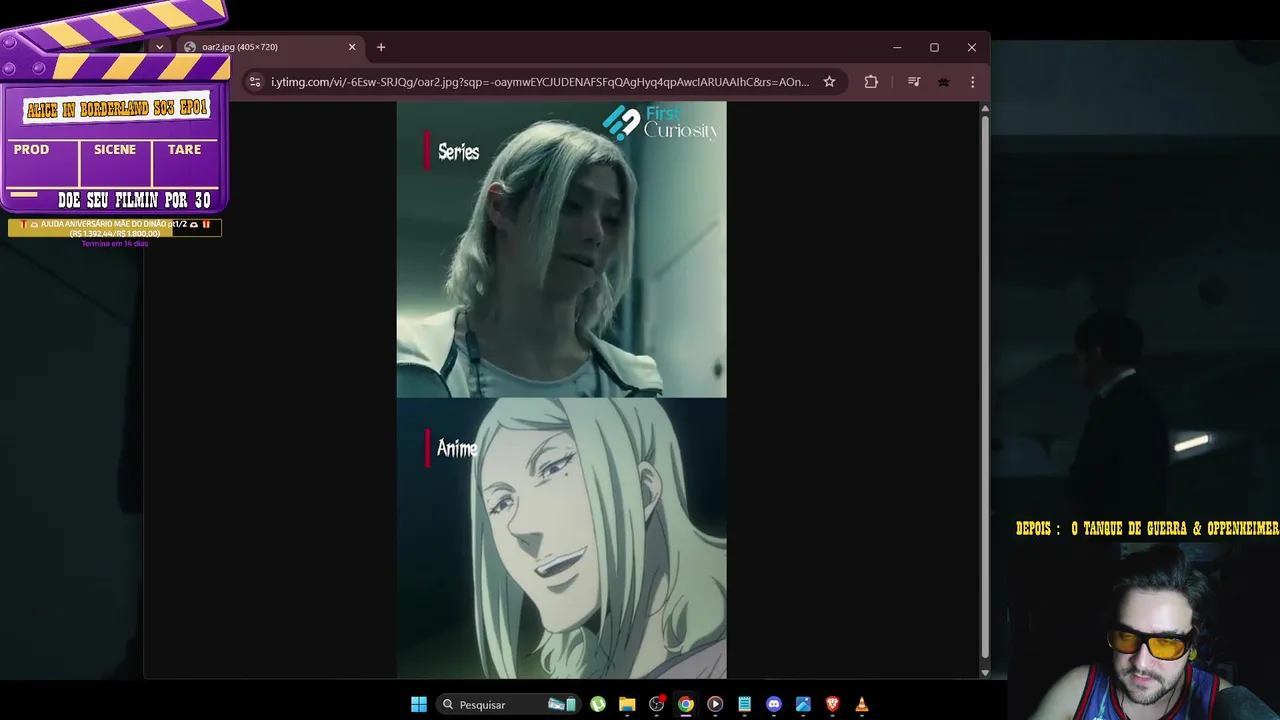Select the oar2.jpg (405×720) tab
The height and width of the screenshot is (720, 1280).
(x=270, y=47)
